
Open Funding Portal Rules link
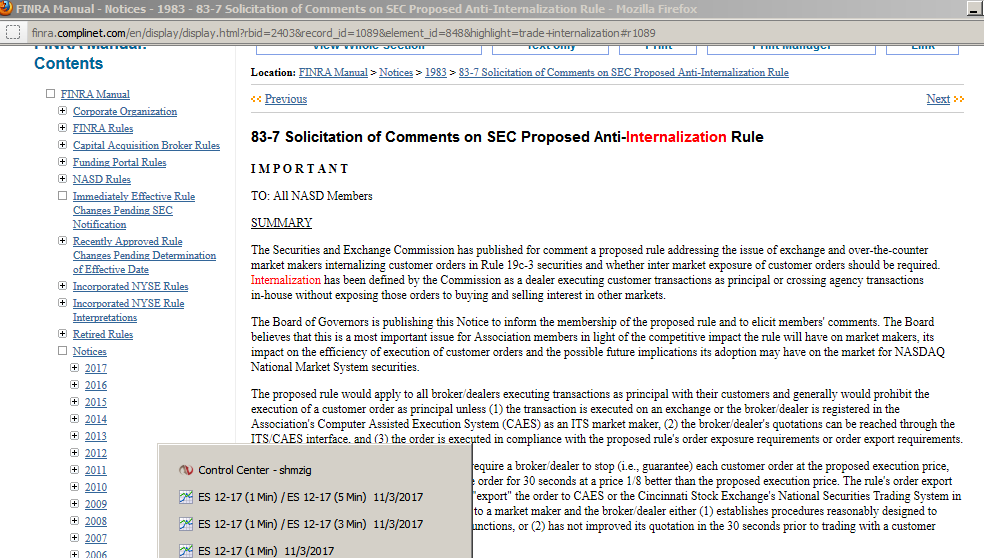click(119, 162)
